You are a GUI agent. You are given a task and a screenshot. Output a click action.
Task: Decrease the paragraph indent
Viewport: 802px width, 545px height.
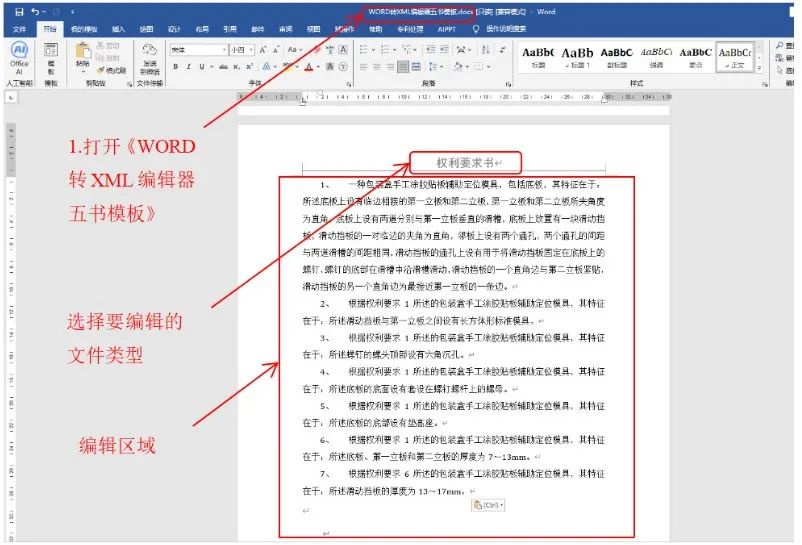tap(431, 50)
